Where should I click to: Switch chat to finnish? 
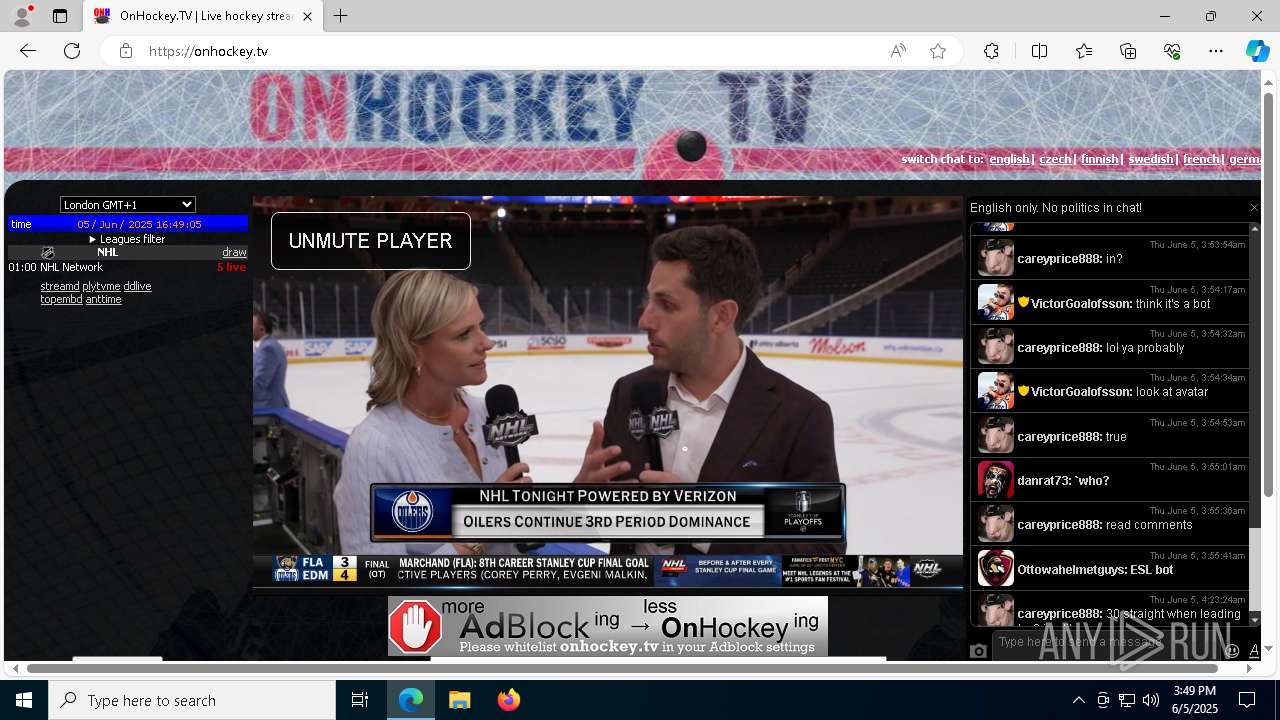tap(1099, 159)
